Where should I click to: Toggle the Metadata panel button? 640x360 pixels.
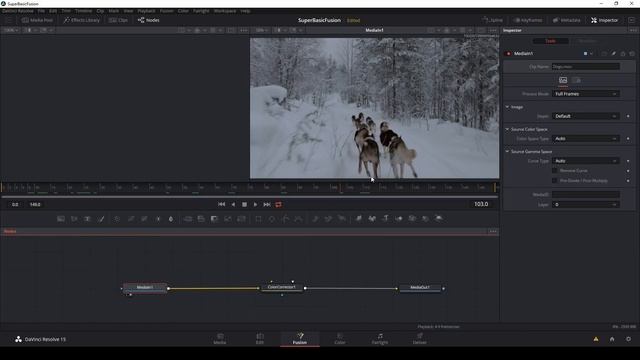pos(567,20)
